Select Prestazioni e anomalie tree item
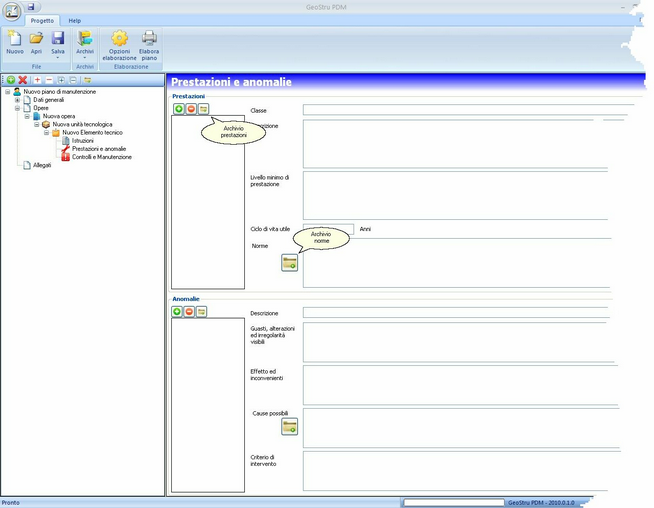 coord(99,149)
